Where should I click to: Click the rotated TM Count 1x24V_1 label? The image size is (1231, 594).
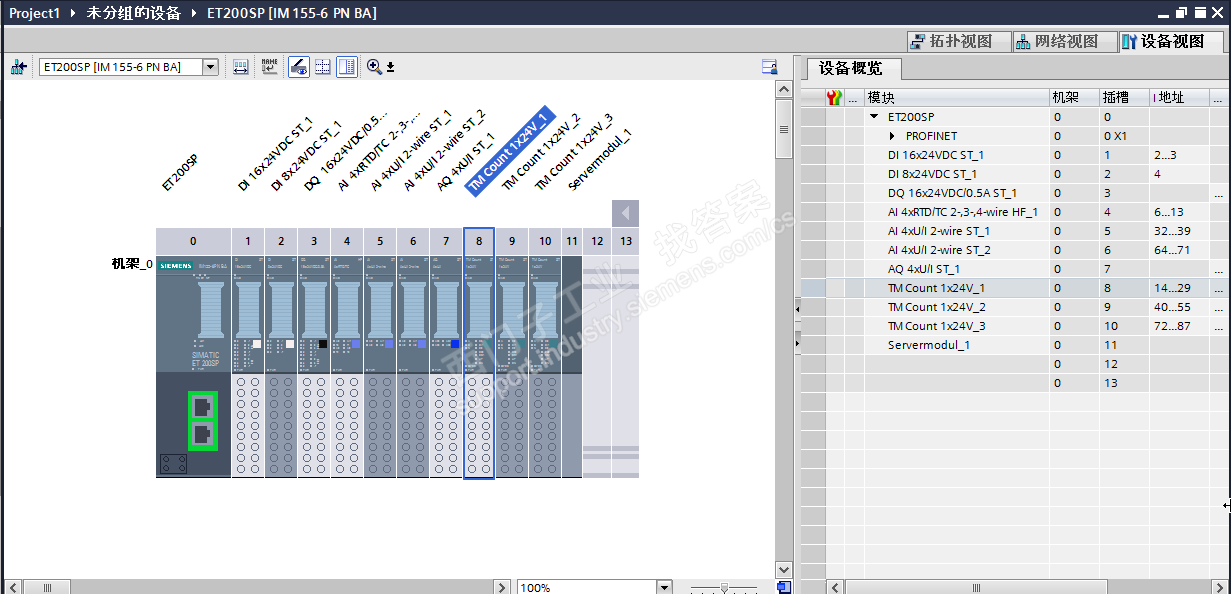coord(510,151)
